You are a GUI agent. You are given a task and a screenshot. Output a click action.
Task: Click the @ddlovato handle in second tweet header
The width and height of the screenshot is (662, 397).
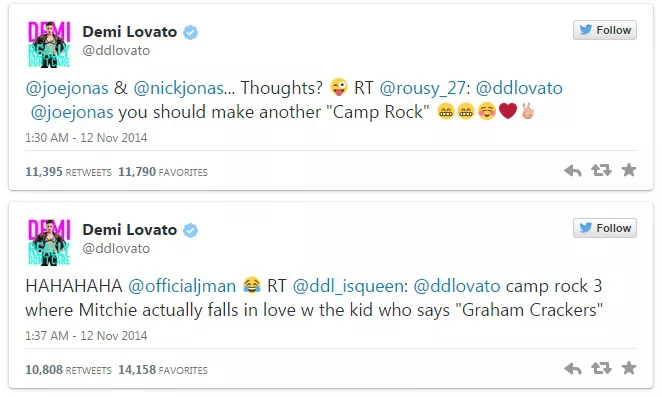click(x=116, y=248)
